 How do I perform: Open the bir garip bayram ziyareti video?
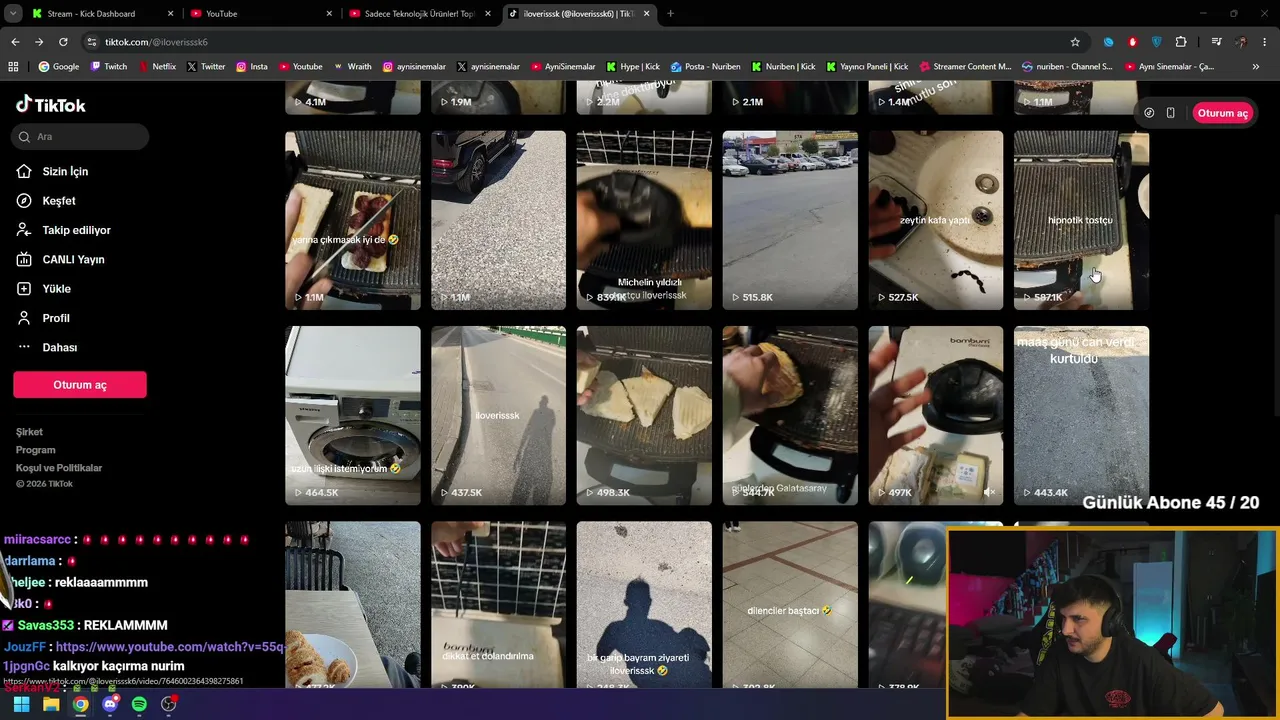644,604
